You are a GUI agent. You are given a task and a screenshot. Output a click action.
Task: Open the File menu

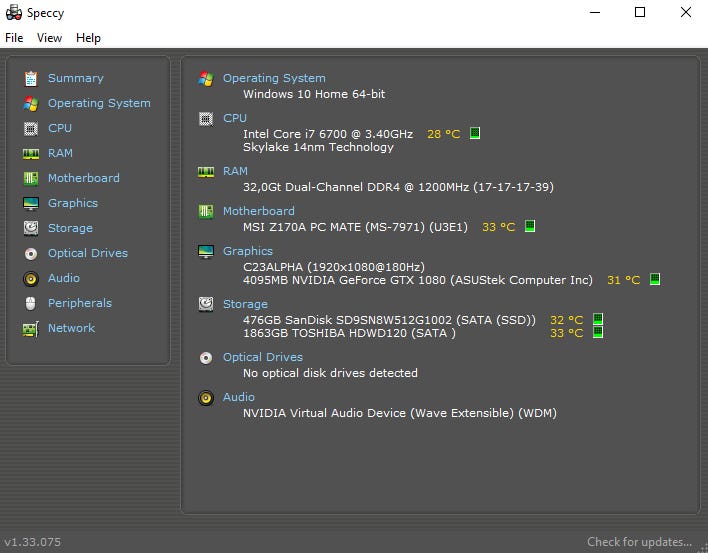pyautogui.click(x=14, y=38)
